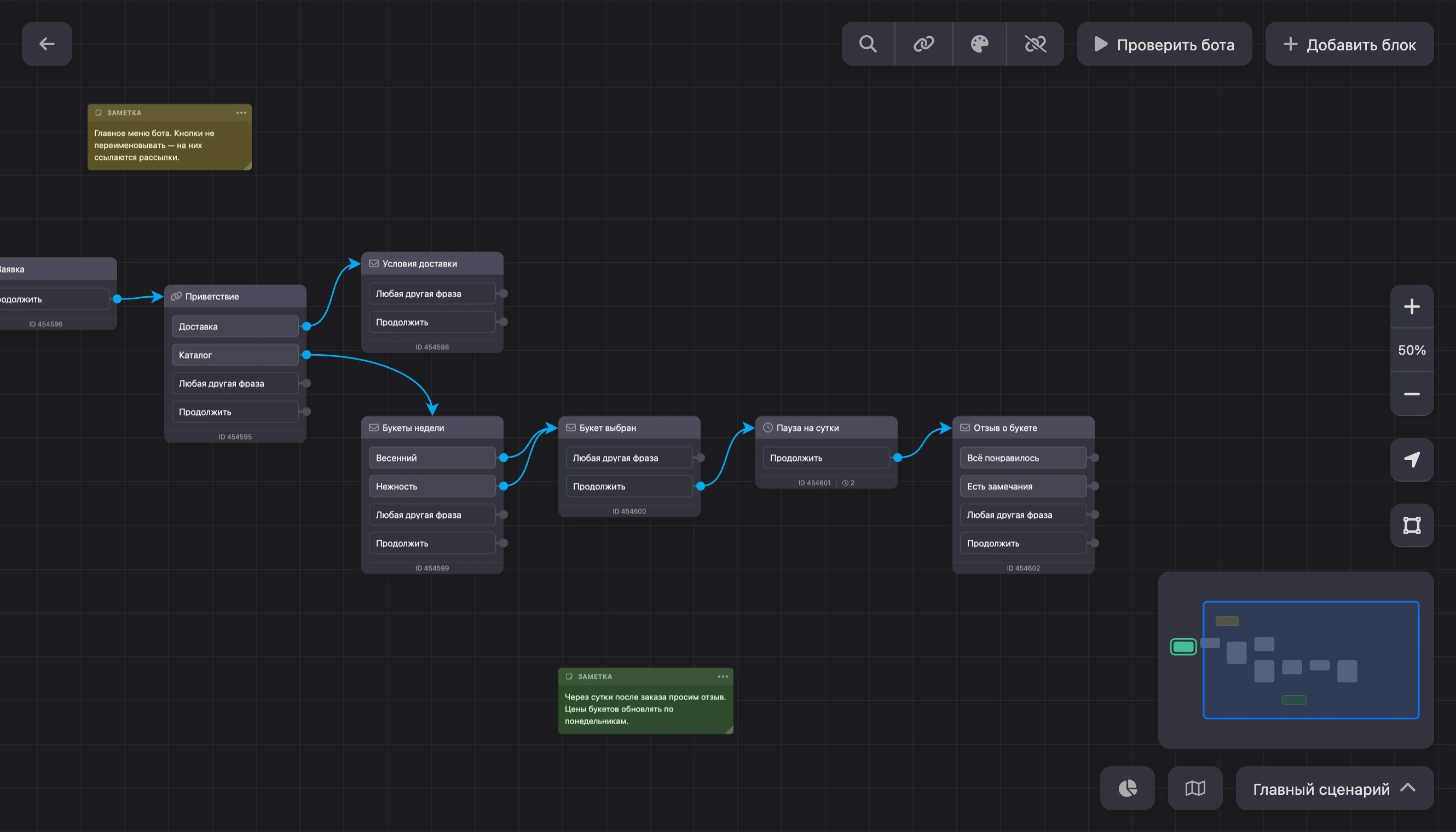
Task: Open the green note's three-dot menu
Action: coord(723,677)
